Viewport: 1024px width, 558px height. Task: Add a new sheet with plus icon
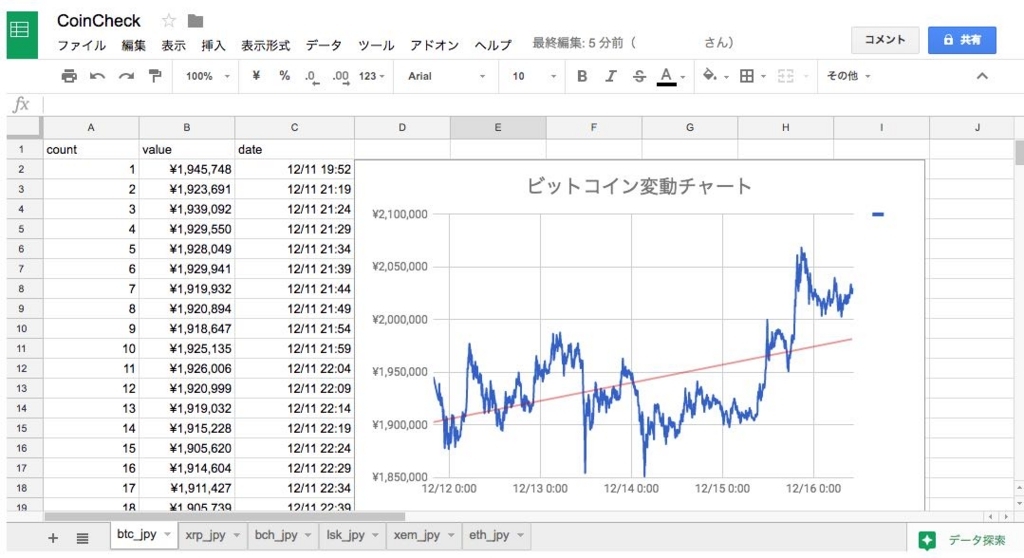click(53, 538)
